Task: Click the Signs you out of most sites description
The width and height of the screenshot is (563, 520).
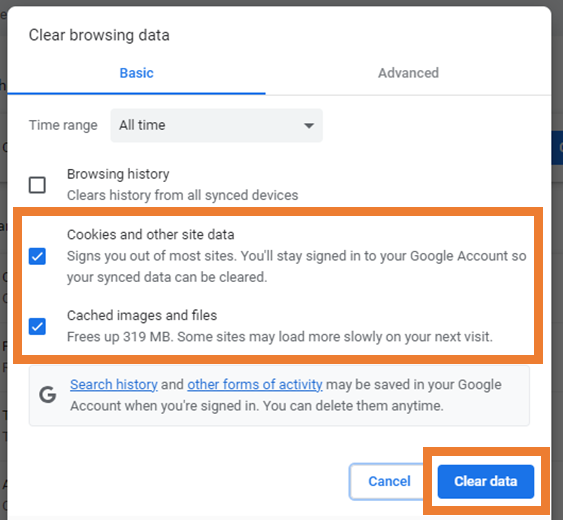Action: point(297,266)
